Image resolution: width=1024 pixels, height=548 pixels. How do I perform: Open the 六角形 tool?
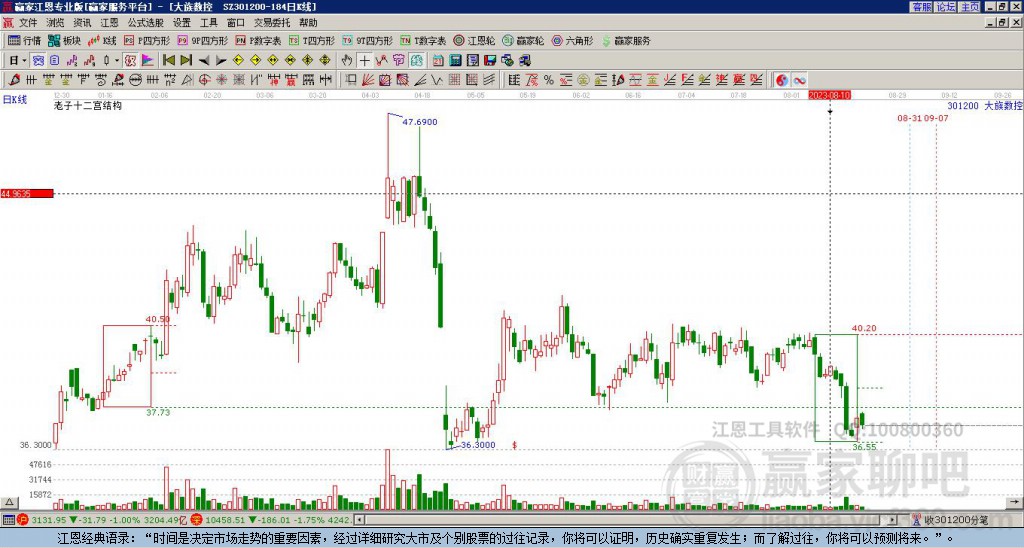[x=573, y=40]
